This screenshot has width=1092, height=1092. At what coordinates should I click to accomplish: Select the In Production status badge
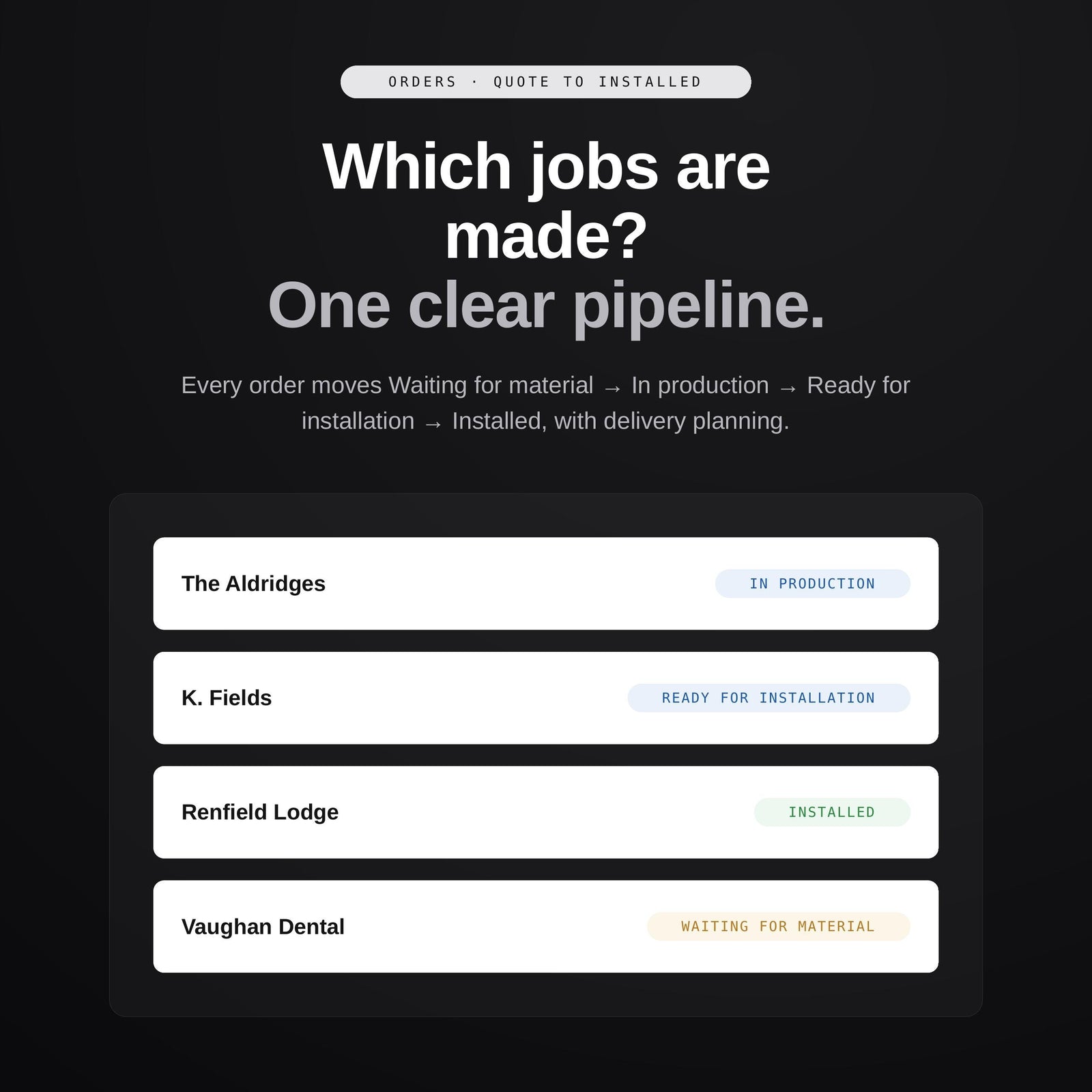[x=812, y=584]
